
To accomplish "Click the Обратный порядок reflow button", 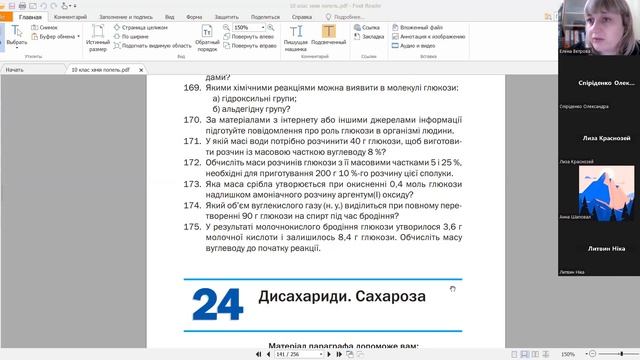I will (x=207, y=38).
